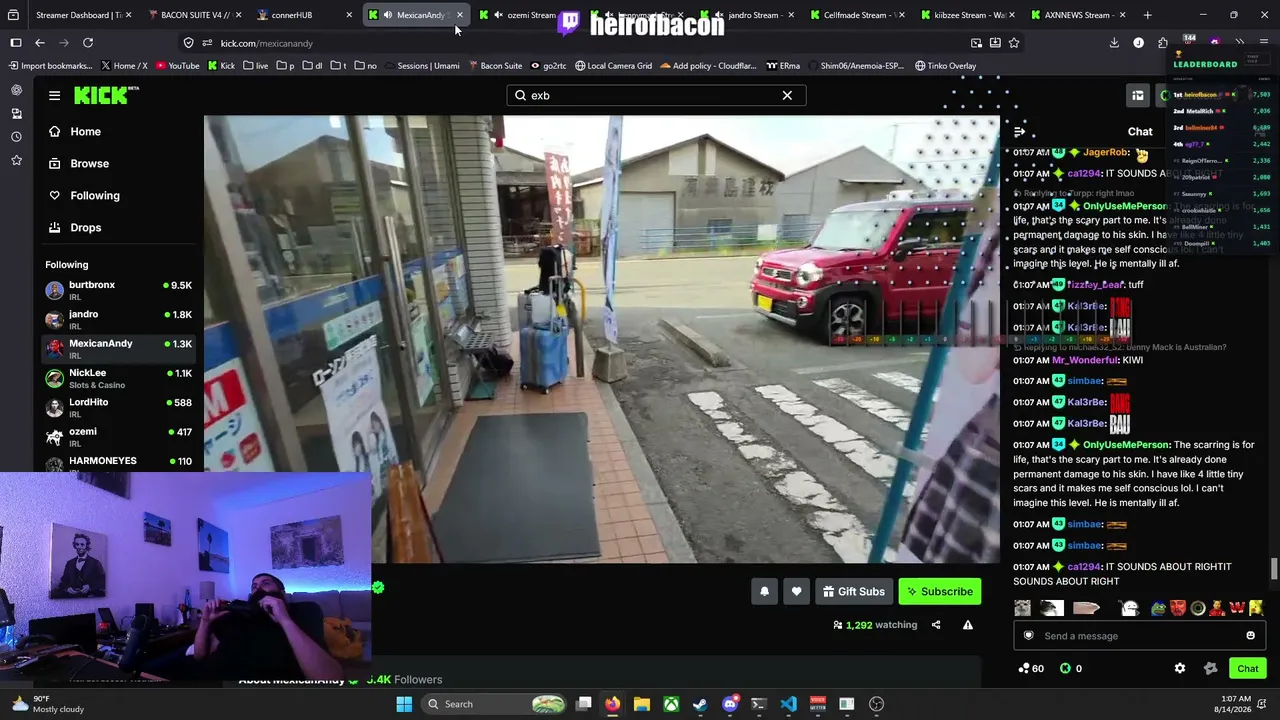Switch to connerHUB browser tab
Viewport: 1280px width, 720px height.
coord(302,15)
